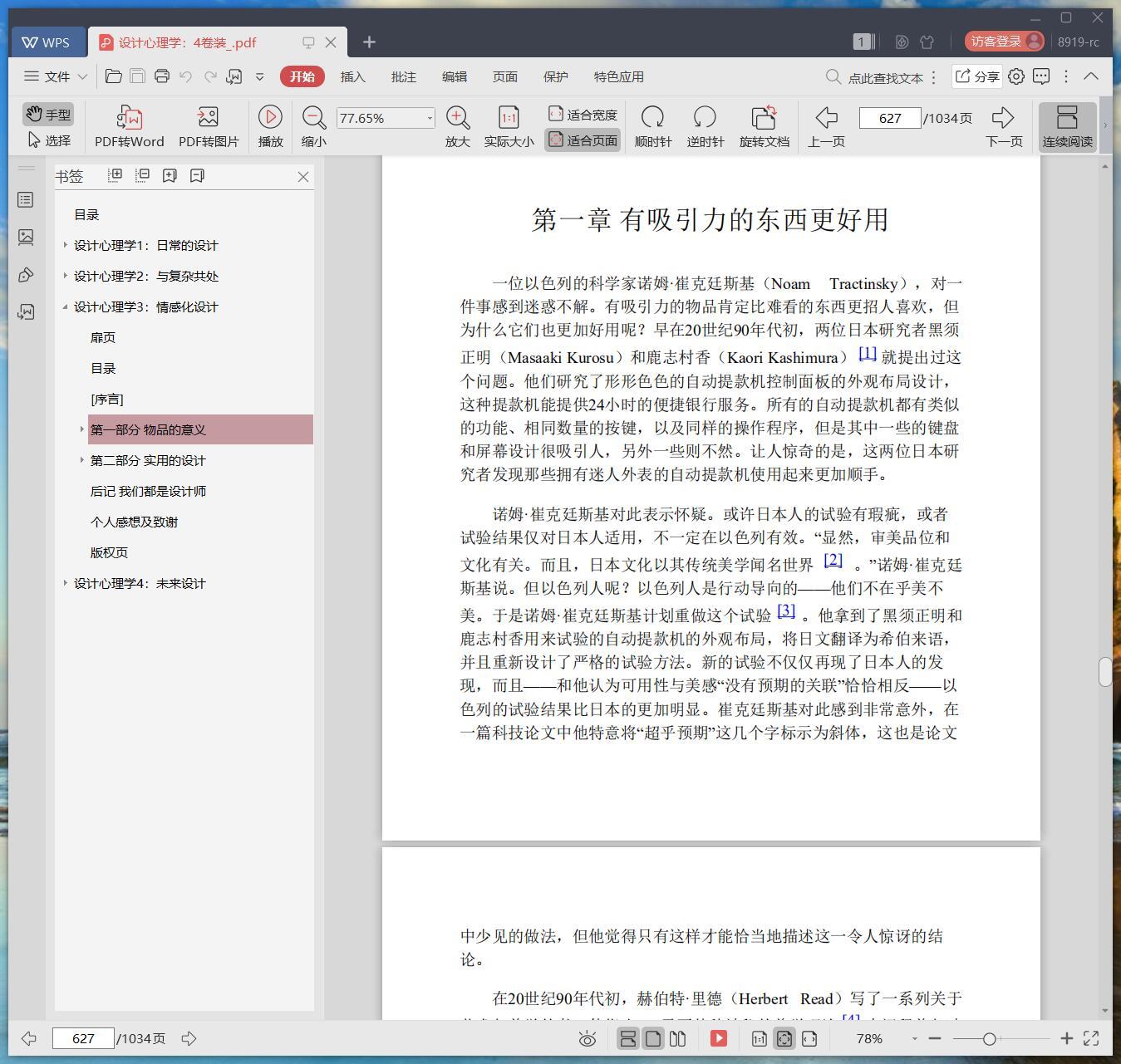Open bookmark [序言]

click(106, 399)
